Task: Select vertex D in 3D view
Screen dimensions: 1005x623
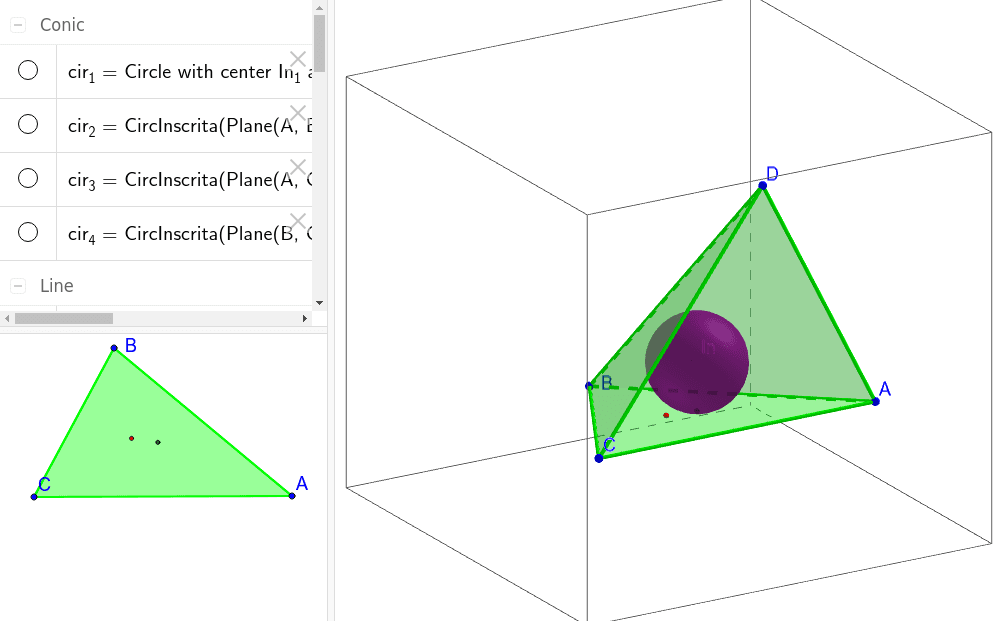Action: 762,186
